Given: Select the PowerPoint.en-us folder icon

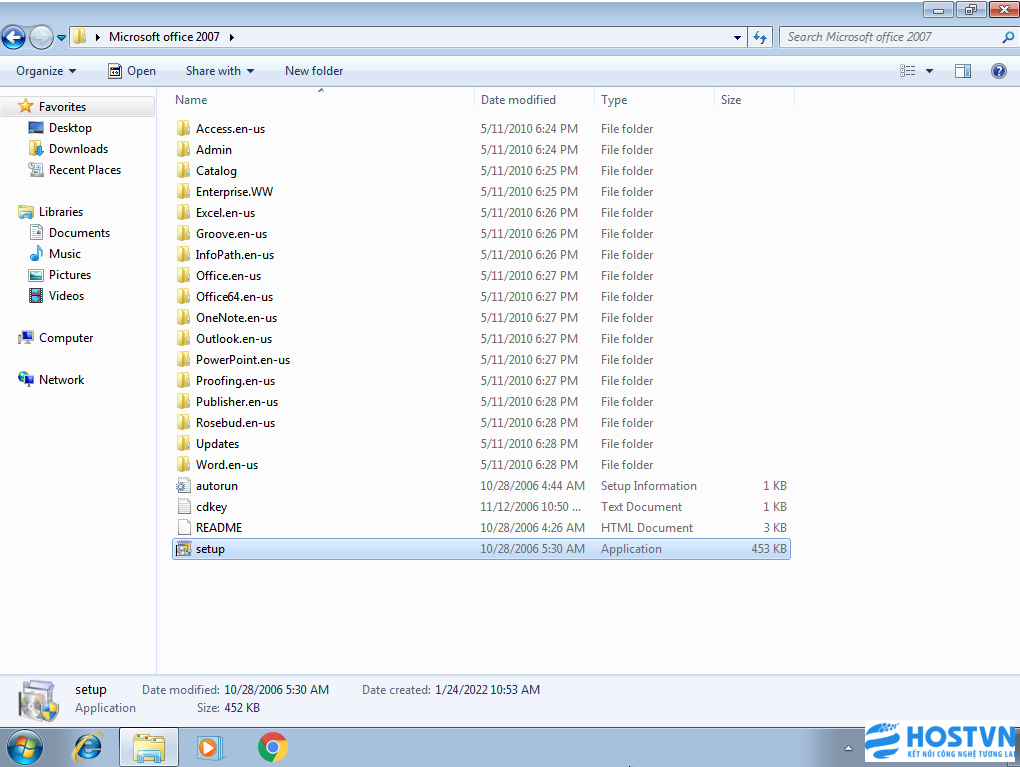Looking at the screenshot, I should point(183,360).
